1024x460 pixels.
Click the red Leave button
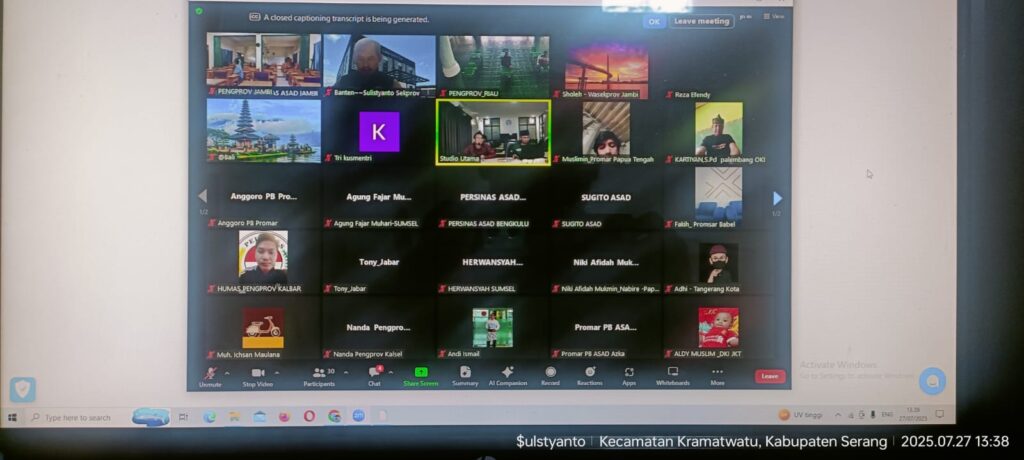click(769, 376)
